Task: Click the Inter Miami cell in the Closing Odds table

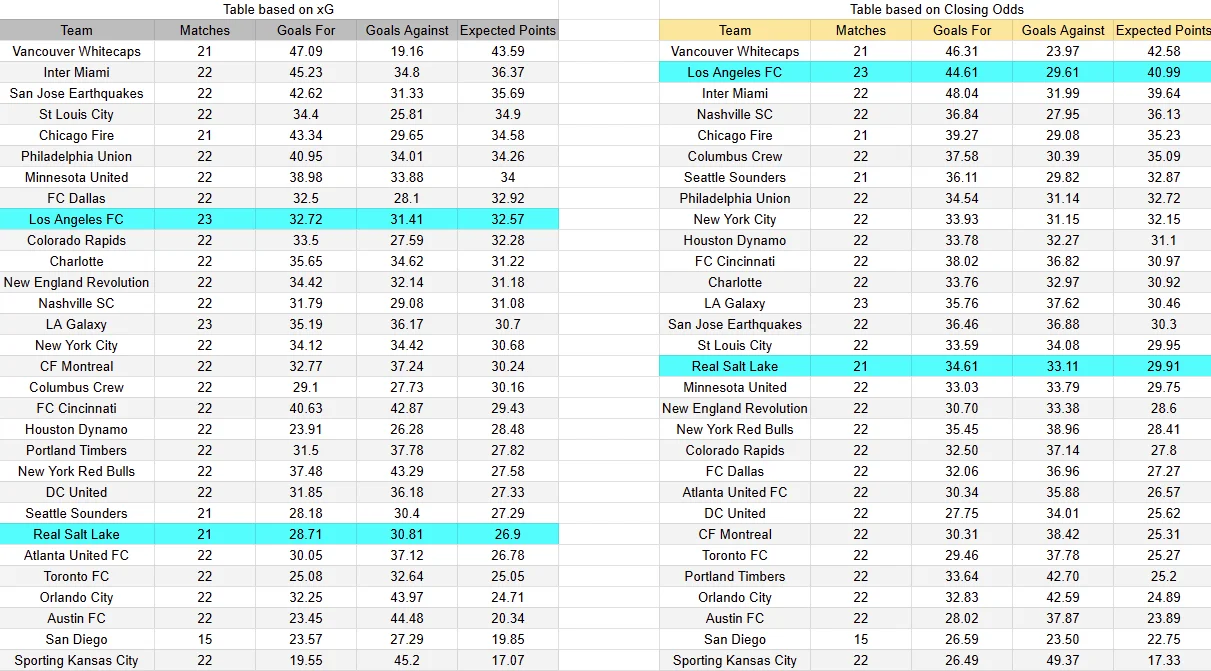Action: pyautogui.click(x=735, y=93)
